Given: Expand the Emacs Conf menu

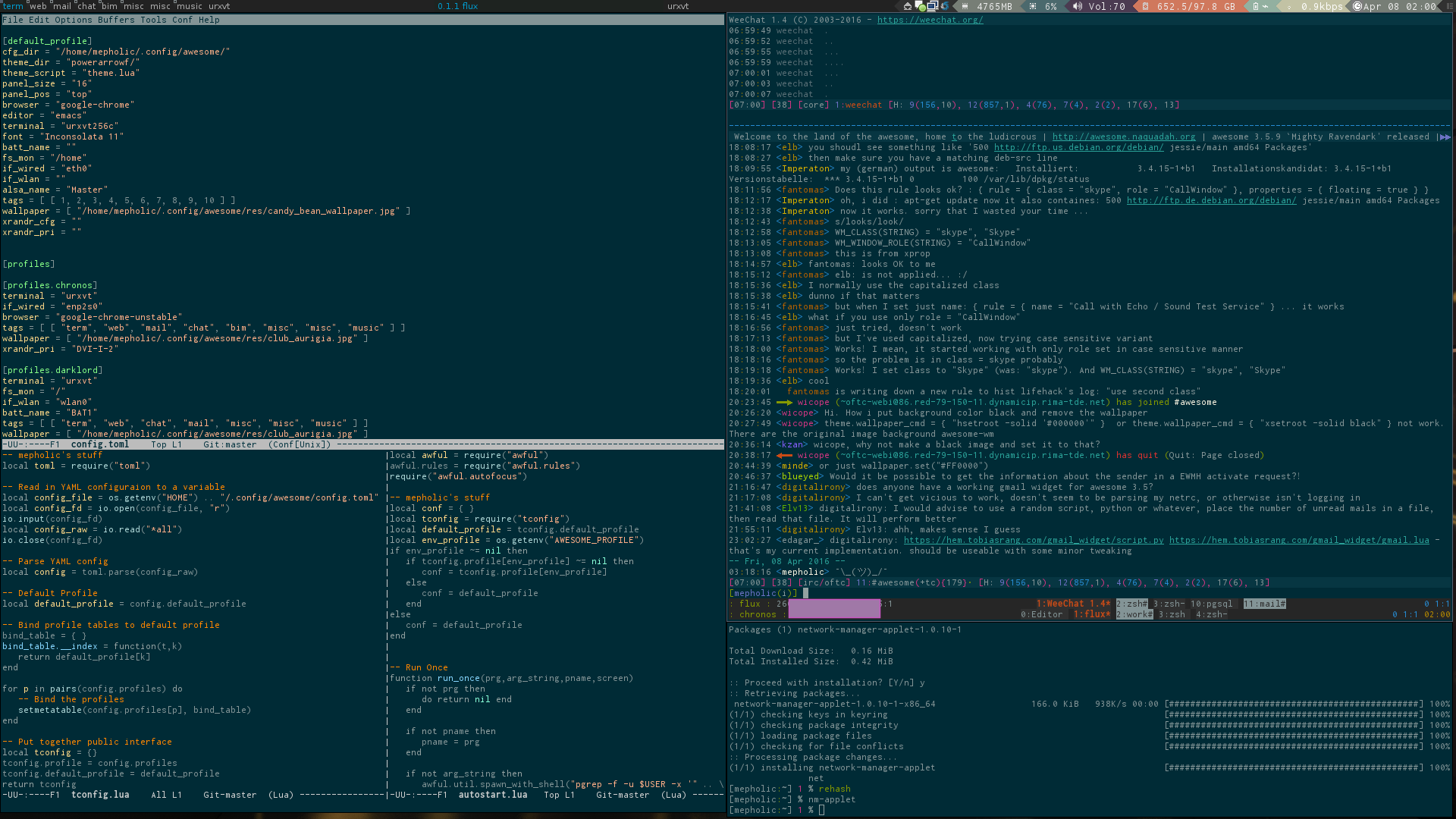Looking at the screenshot, I should [182, 20].
